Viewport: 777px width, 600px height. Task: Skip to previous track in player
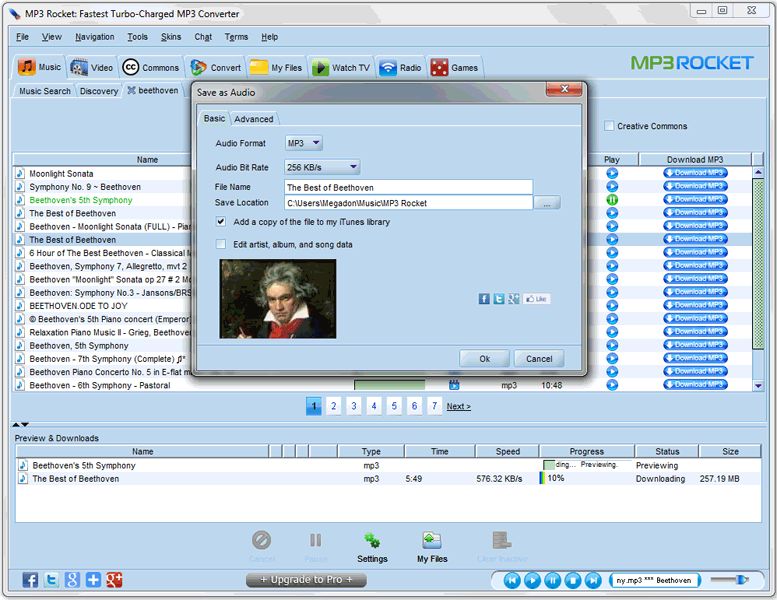click(512, 580)
